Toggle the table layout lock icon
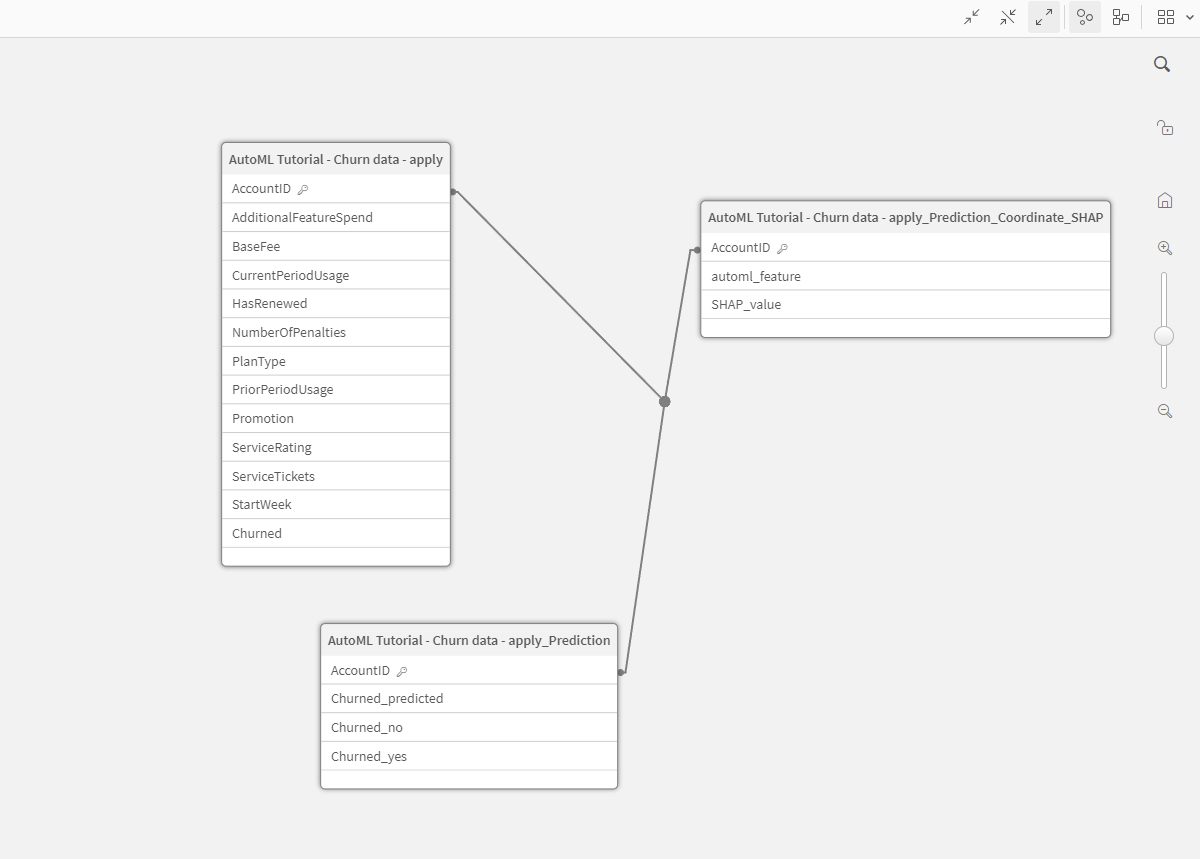This screenshot has height=859, width=1200. 1164,127
